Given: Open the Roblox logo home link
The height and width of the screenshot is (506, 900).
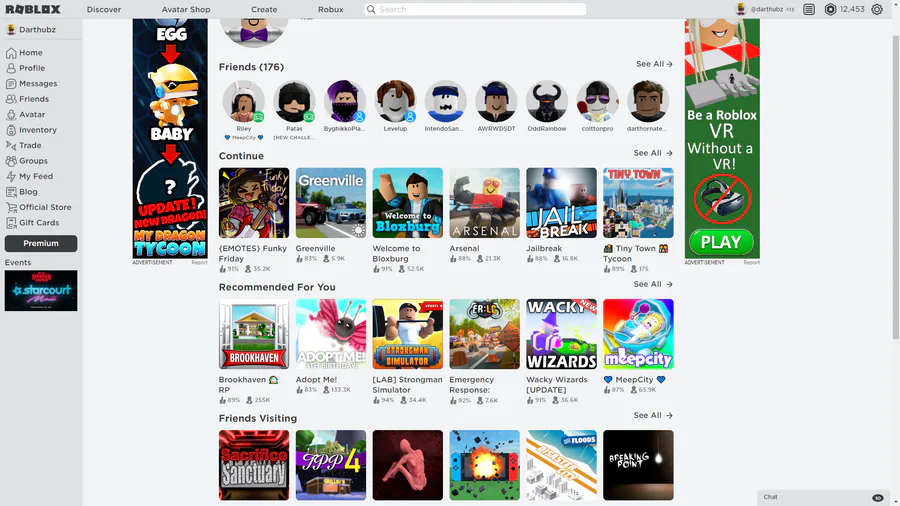Looking at the screenshot, I should tap(33, 9).
